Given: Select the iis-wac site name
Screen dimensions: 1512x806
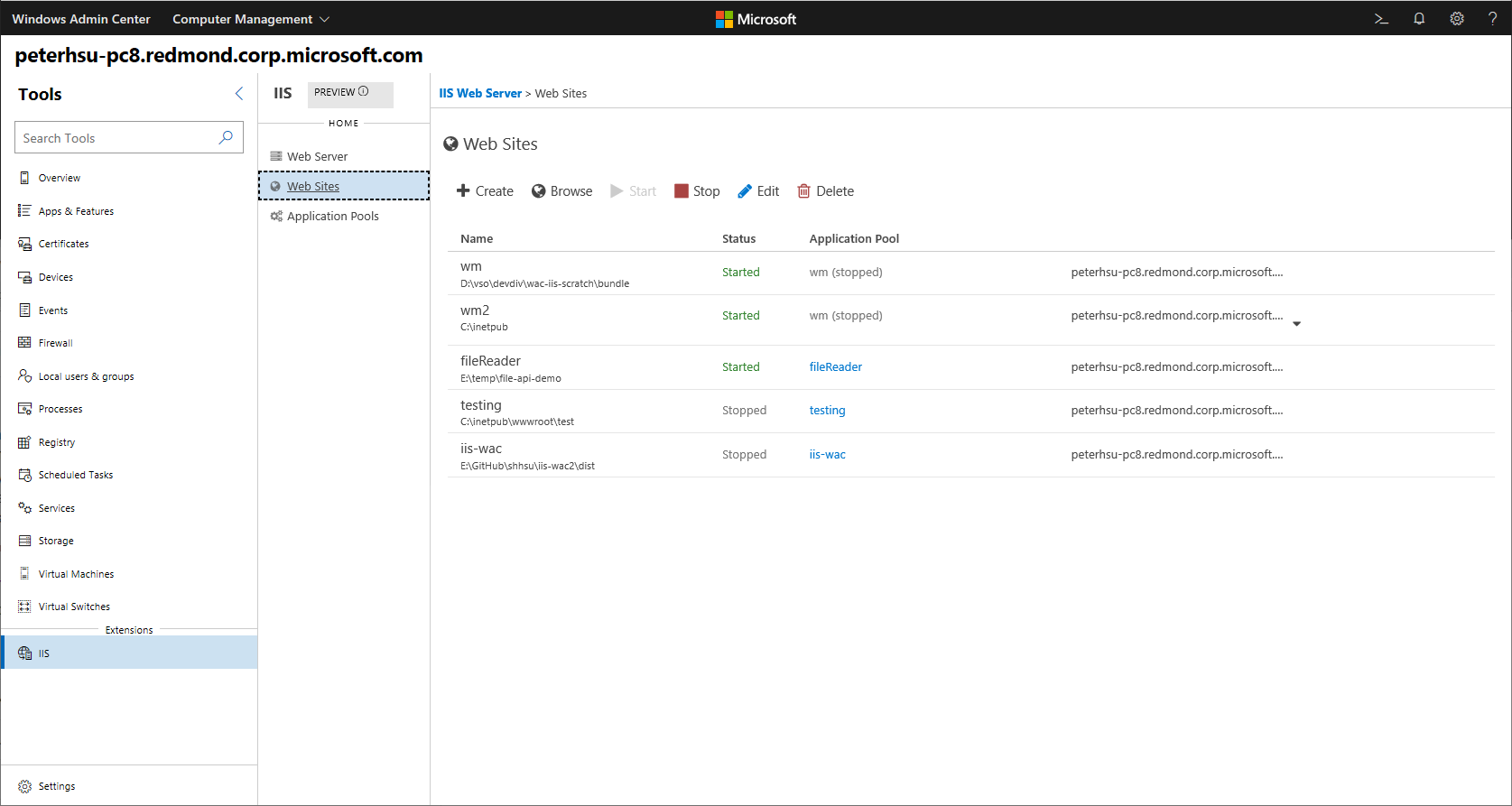Looking at the screenshot, I should click(481, 449).
